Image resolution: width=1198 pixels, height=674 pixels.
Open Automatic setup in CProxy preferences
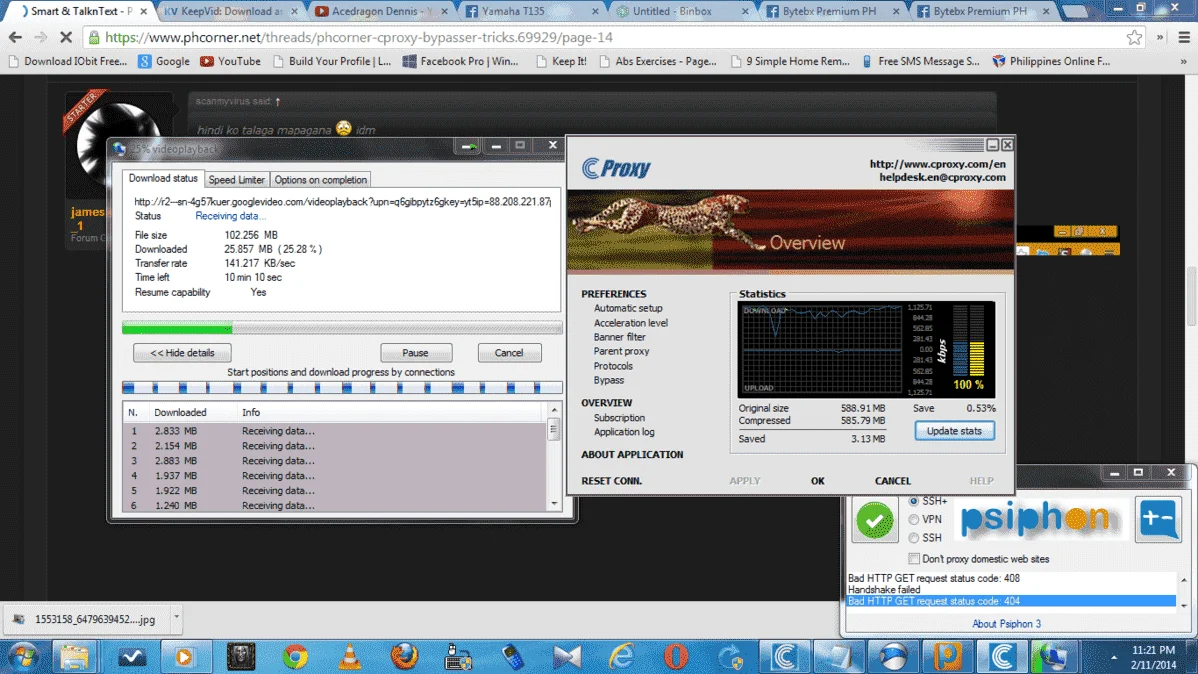pos(628,308)
